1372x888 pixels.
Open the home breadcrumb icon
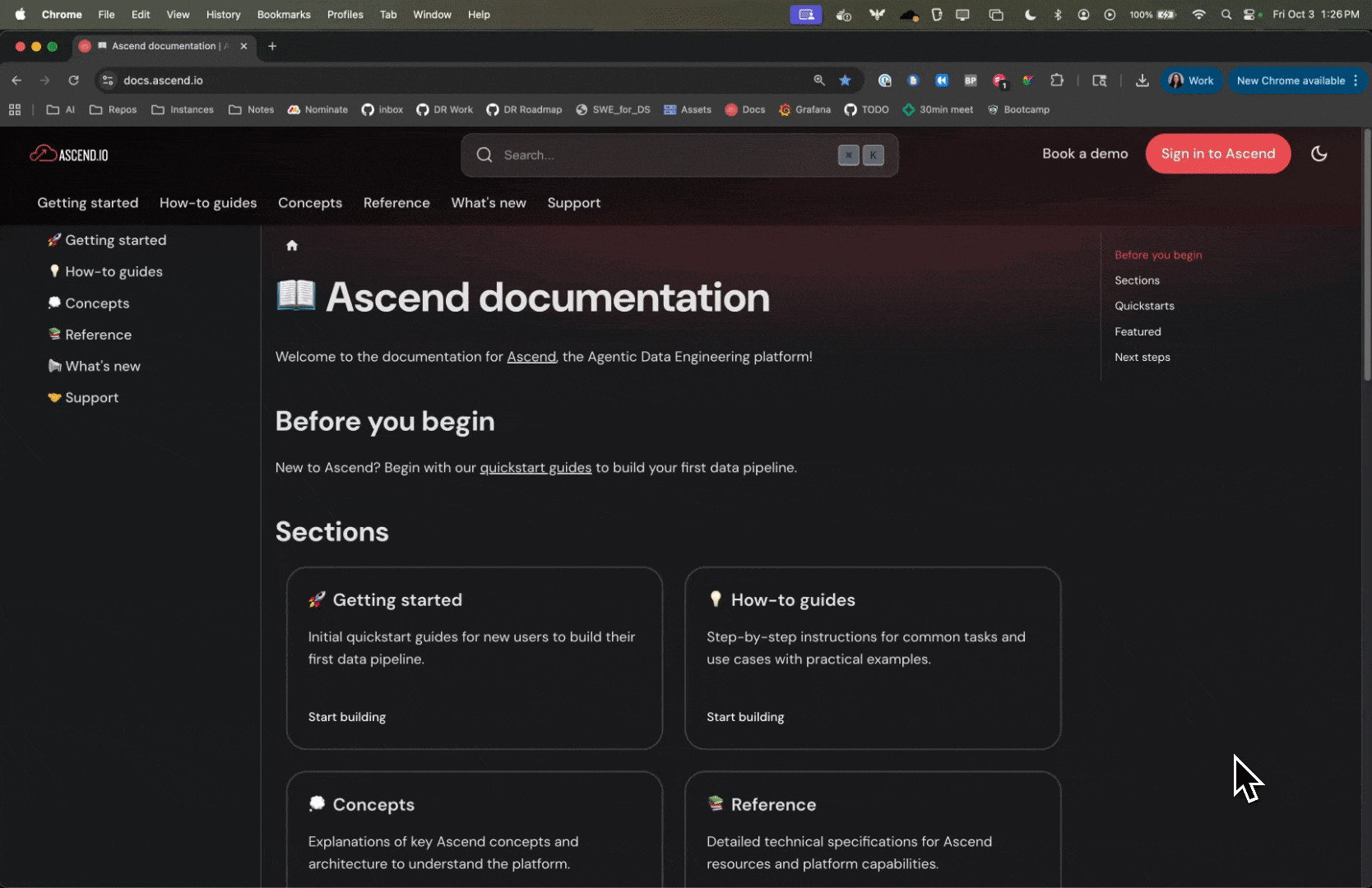click(x=292, y=245)
